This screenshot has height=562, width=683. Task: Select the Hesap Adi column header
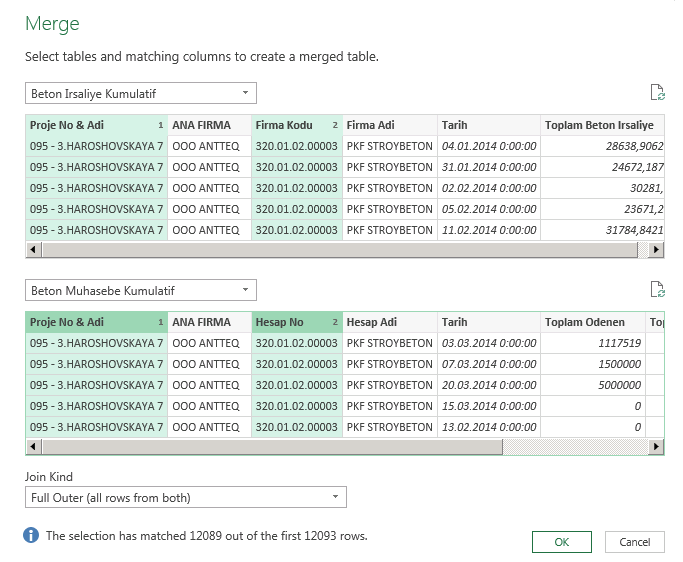(x=390, y=322)
